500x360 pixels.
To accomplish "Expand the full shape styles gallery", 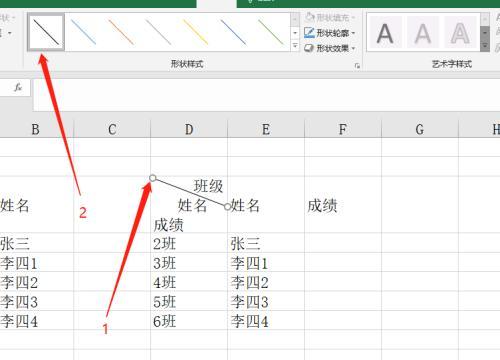I will [x=295, y=45].
